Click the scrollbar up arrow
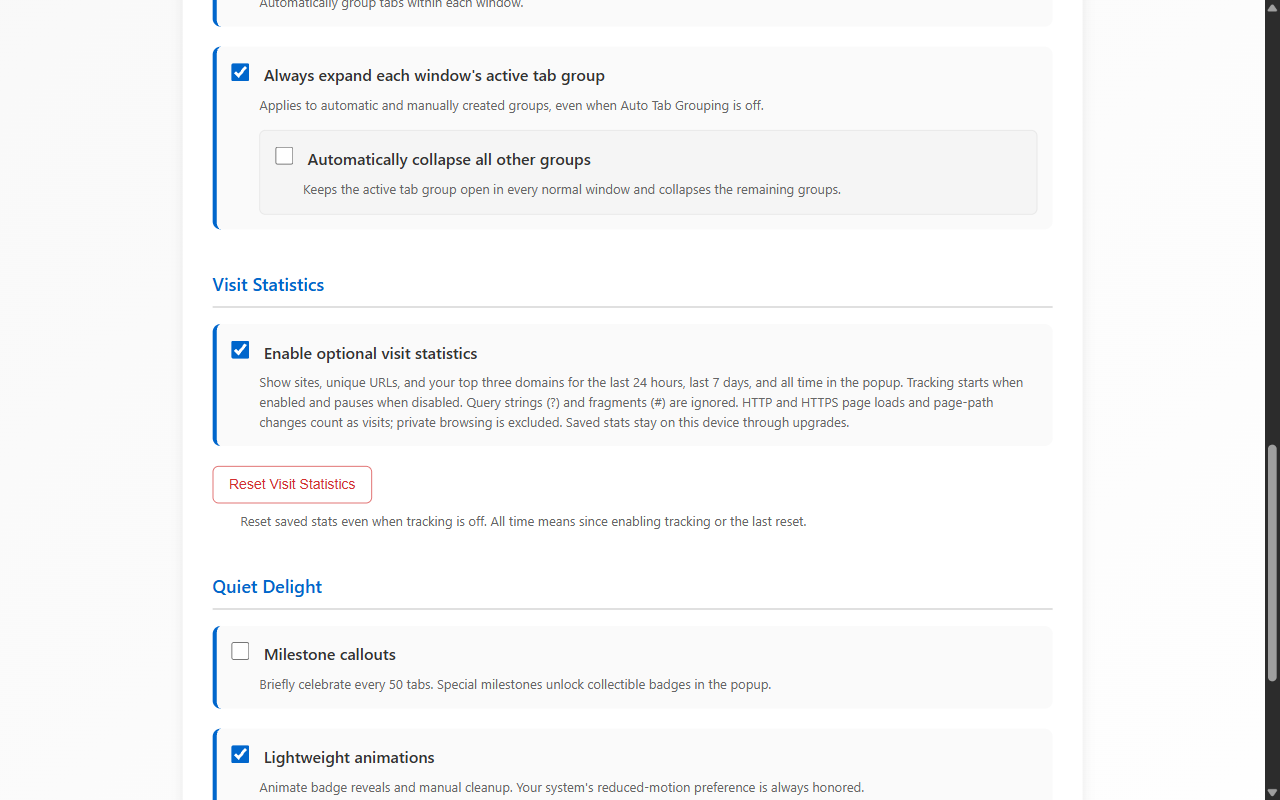This screenshot has height=800, width=1280. pyautogui.click(x=1272, y=8)
